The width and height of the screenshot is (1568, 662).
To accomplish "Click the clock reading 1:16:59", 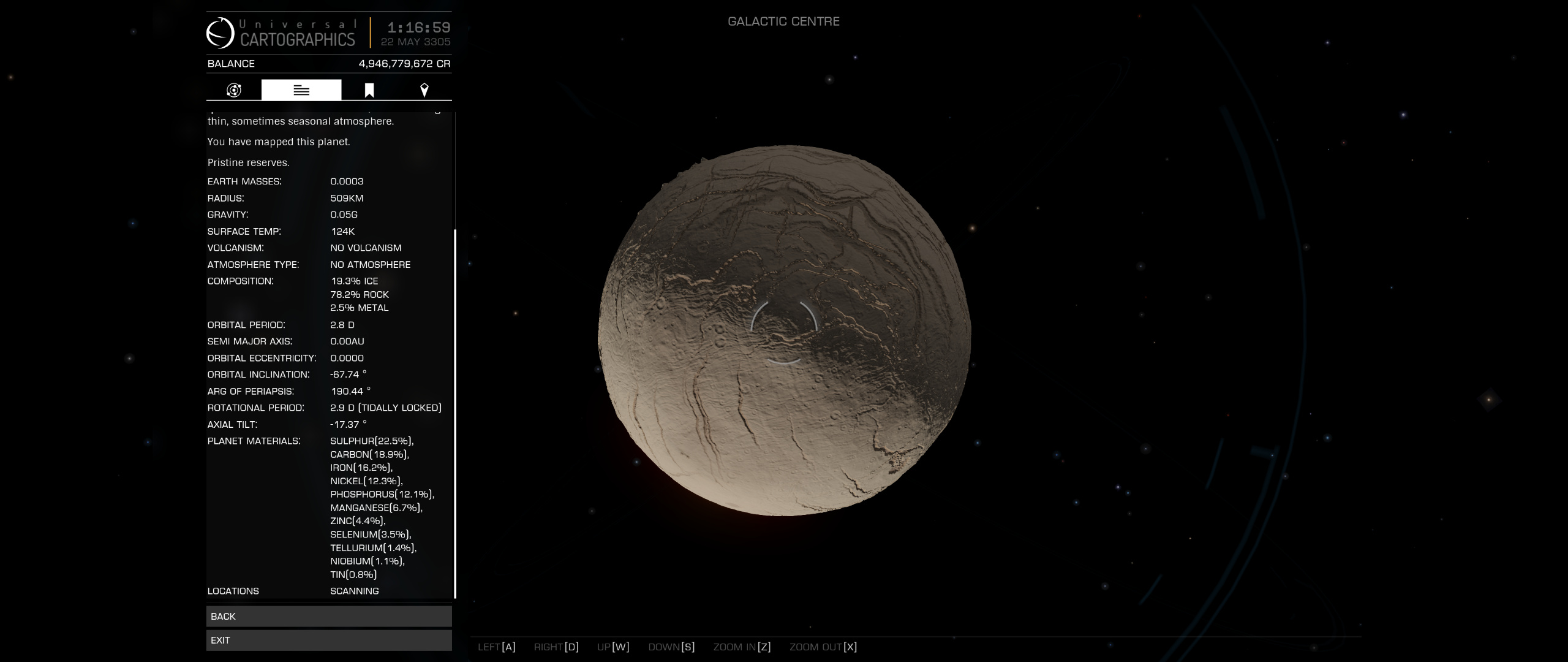I will pos(419,28).
